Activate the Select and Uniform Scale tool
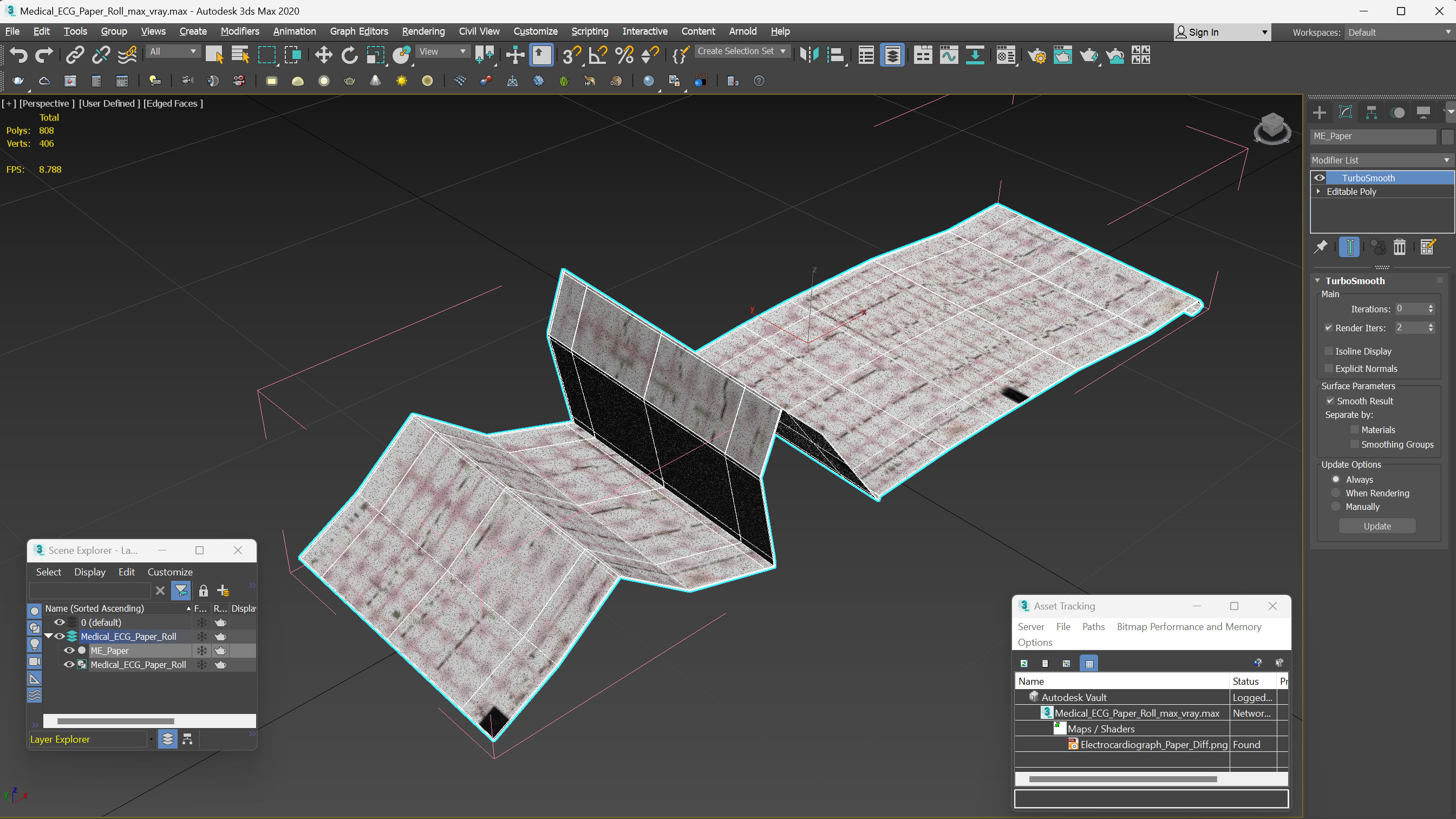 tap(375, 55)
